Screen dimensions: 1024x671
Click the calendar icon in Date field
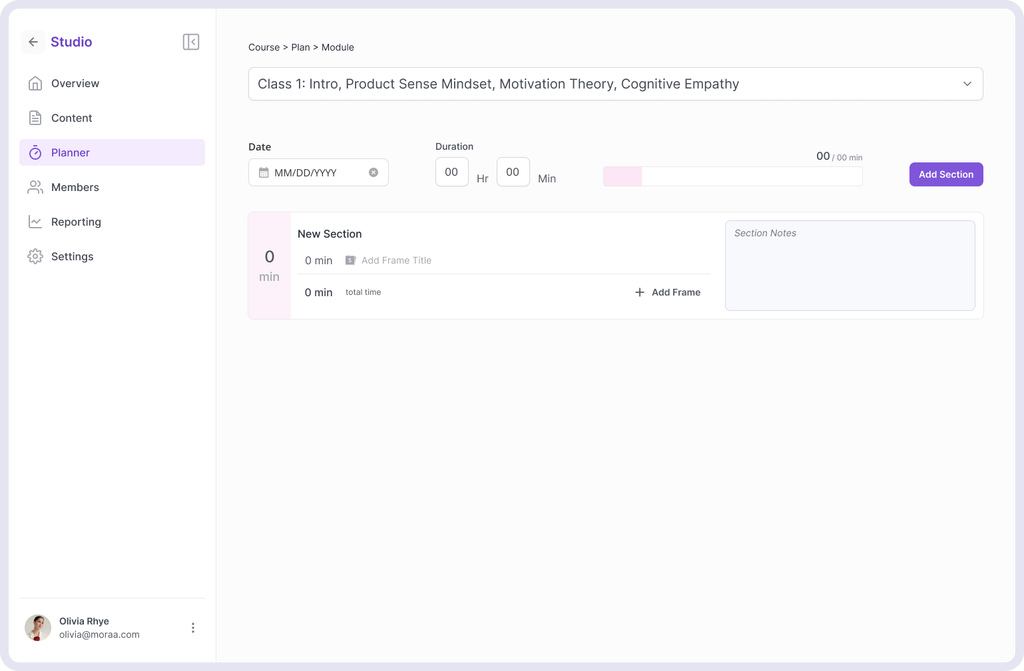[x=264, y=172]
